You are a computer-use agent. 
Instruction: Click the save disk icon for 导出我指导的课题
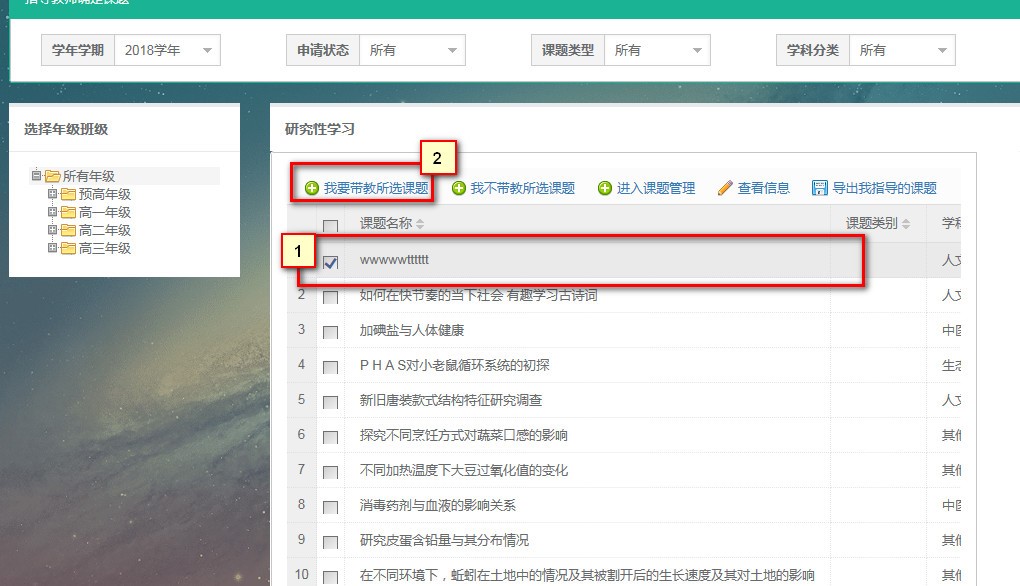[x=820, y=188]
